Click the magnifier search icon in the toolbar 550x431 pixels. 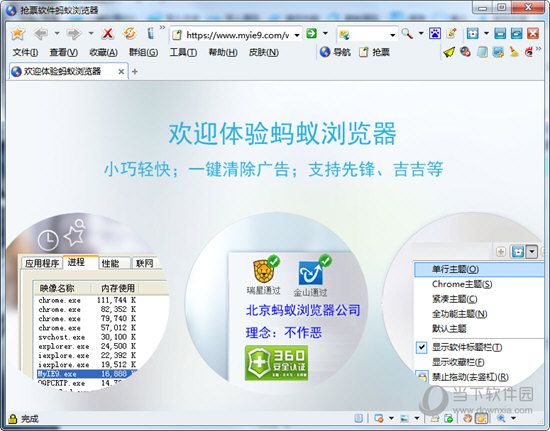tap(407, 34)
